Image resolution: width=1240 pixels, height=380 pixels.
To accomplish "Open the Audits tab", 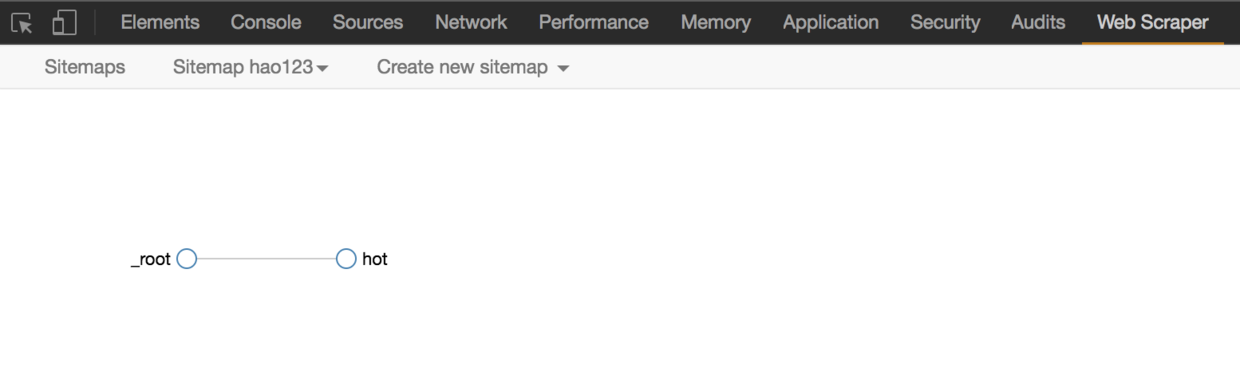I will pos(1038,22).
